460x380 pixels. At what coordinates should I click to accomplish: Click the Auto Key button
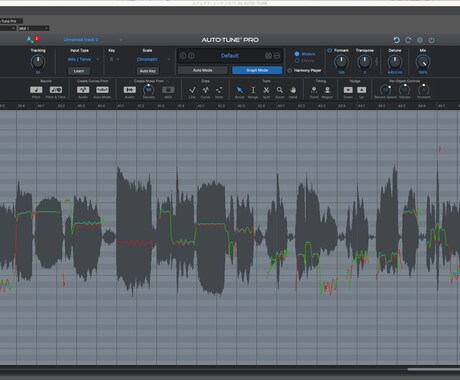coord(148,71)
